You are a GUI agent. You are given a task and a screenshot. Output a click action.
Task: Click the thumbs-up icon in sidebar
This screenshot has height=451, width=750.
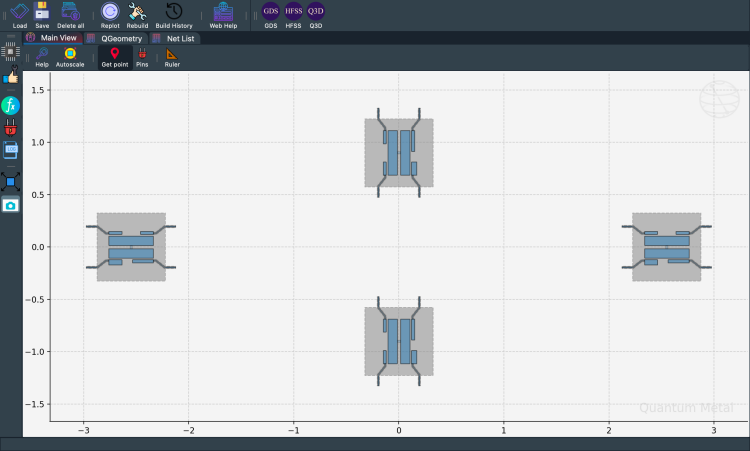click(x=11, y=77)
